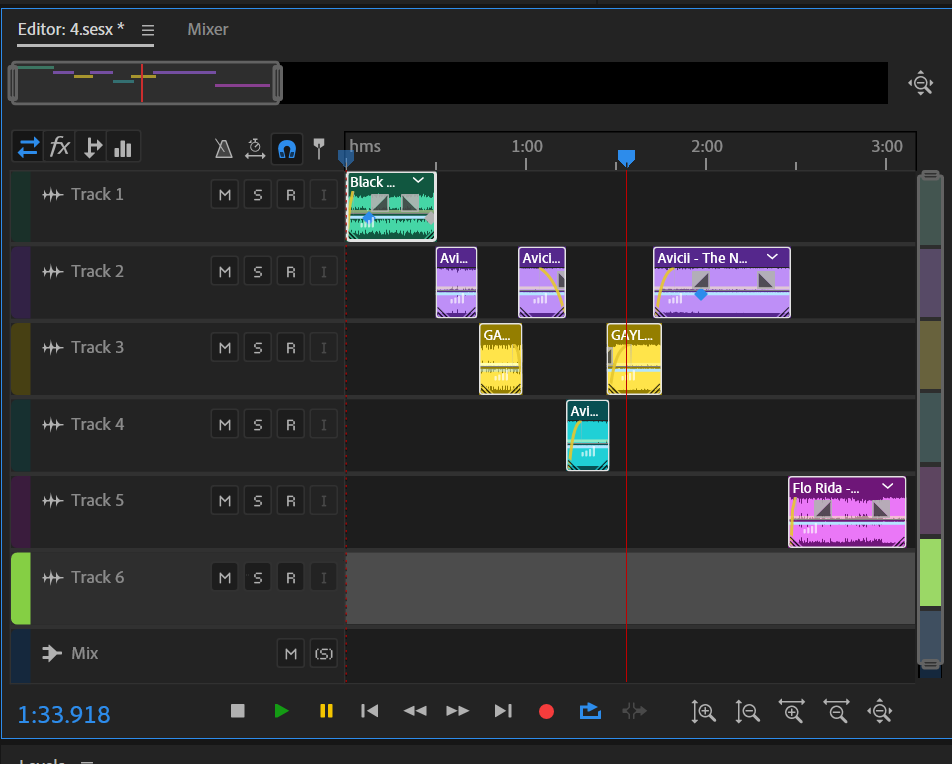Toggle snapping magnet icon
This screenshot has width=952, height=764.
click(x=286, y=149)
